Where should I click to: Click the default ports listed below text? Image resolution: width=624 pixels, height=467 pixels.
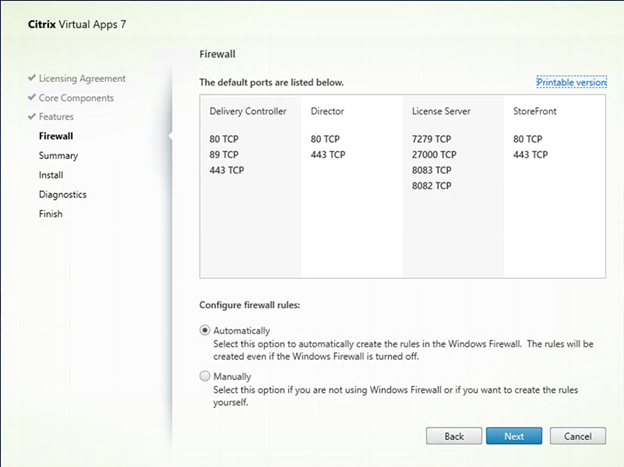point(271,83)
